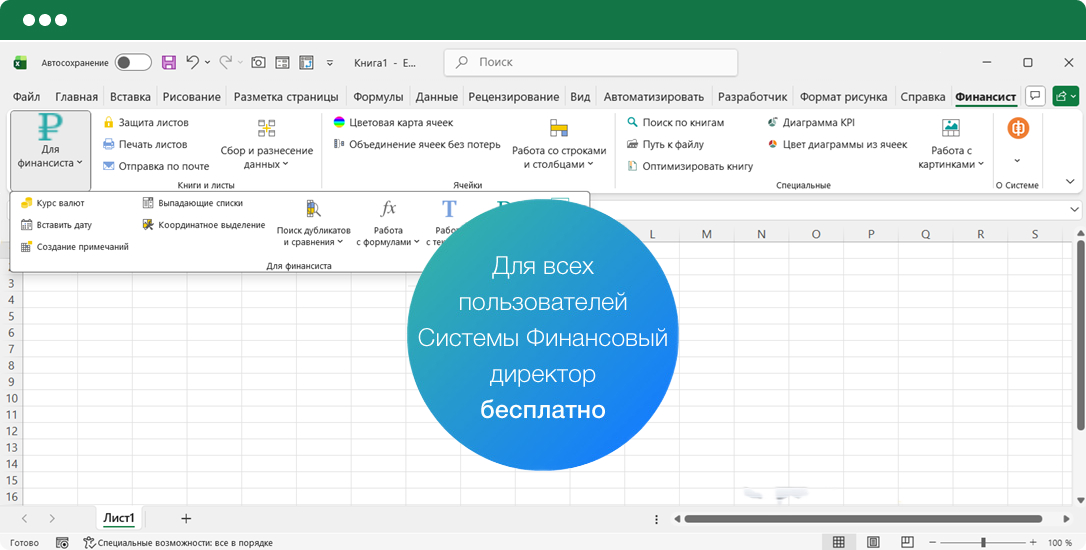The height and width of the screenshot is (550, 1086).
Task: Click the zoom slider handle
Action: coord(983,542)
